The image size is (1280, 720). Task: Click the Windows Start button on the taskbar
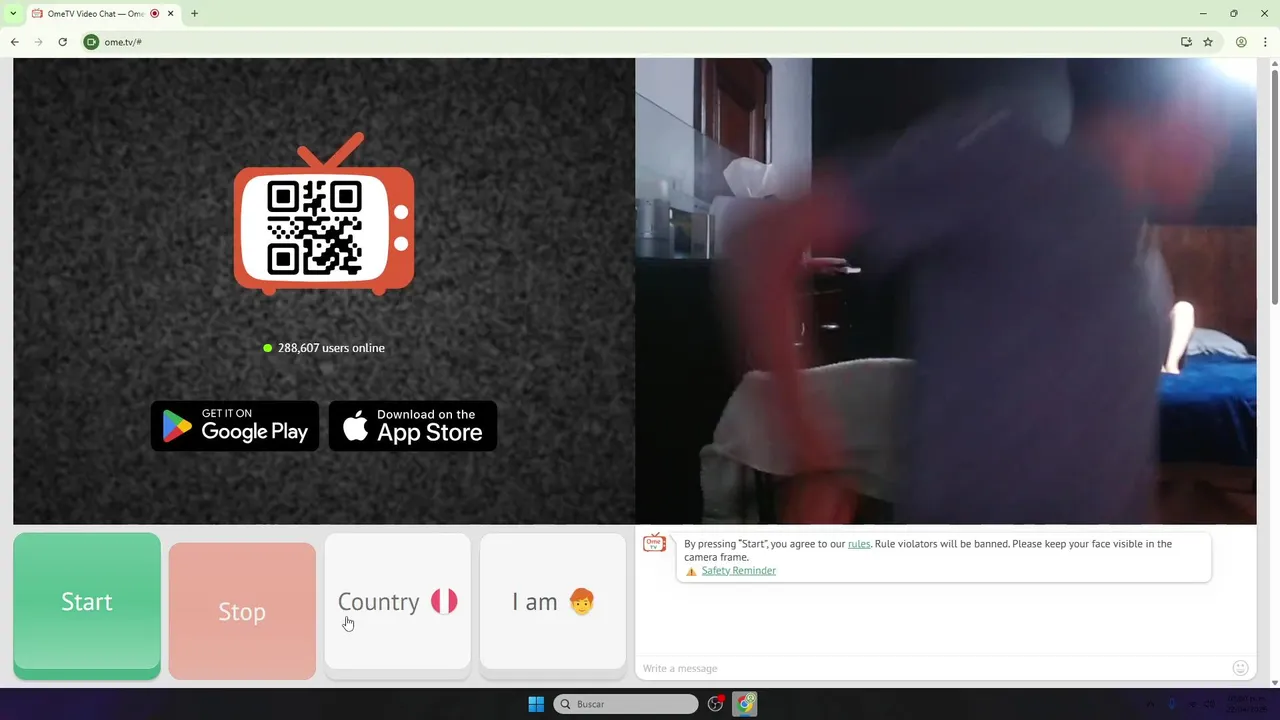pos(536,704)
